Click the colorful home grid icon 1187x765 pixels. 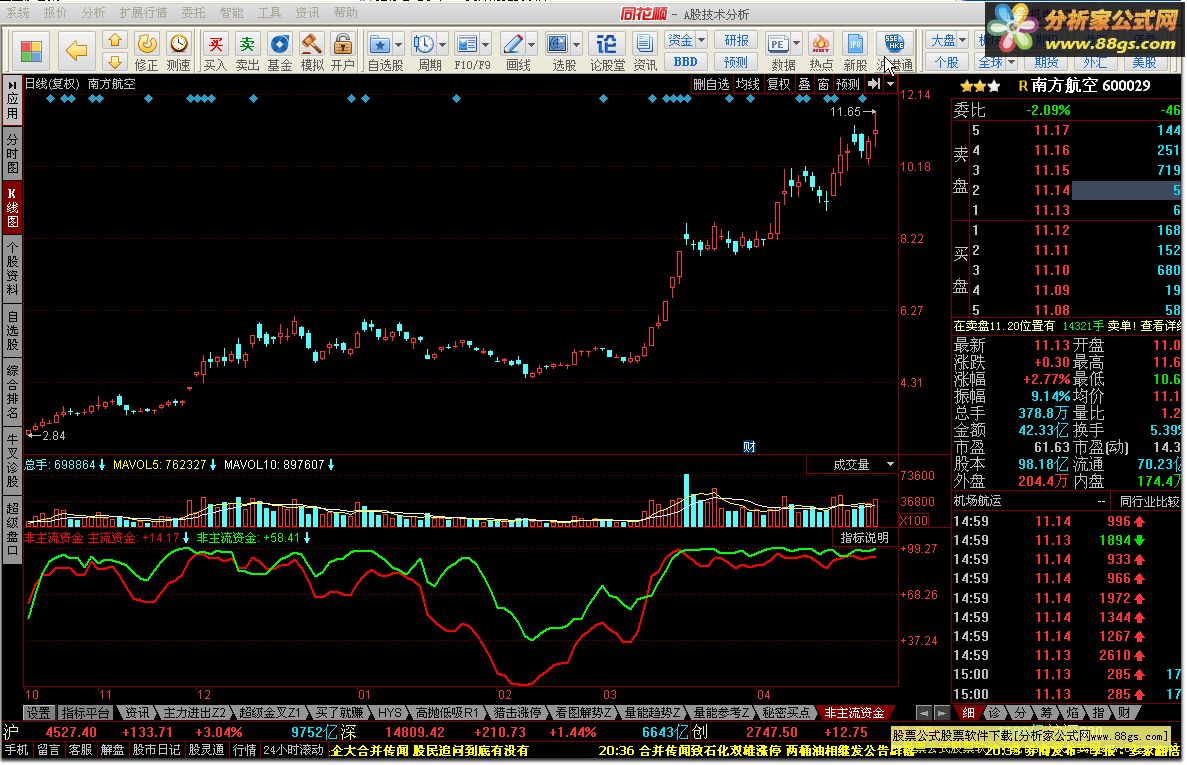31,51
